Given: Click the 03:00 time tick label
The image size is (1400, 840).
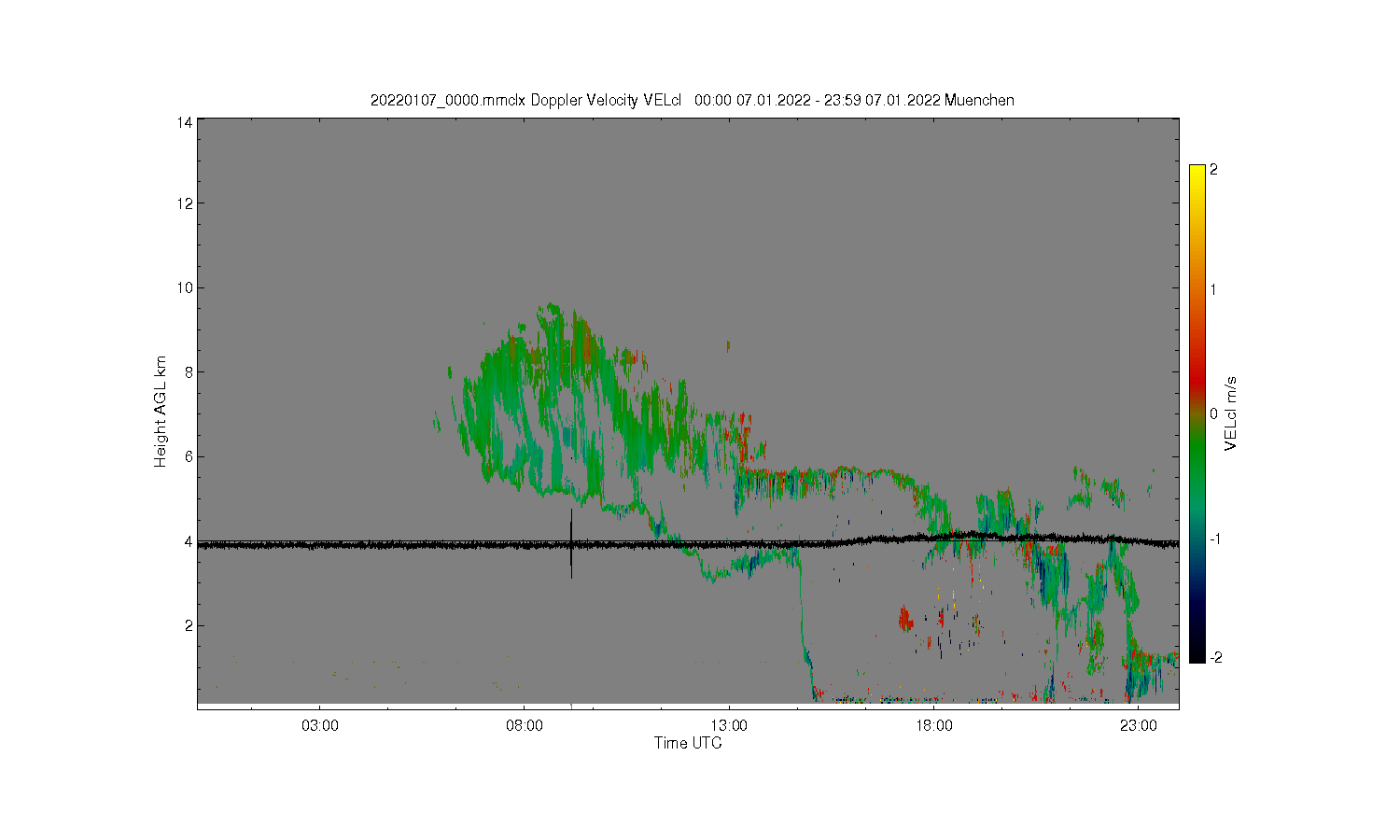Looking at the screenshot, I should [x=320, y=726].
